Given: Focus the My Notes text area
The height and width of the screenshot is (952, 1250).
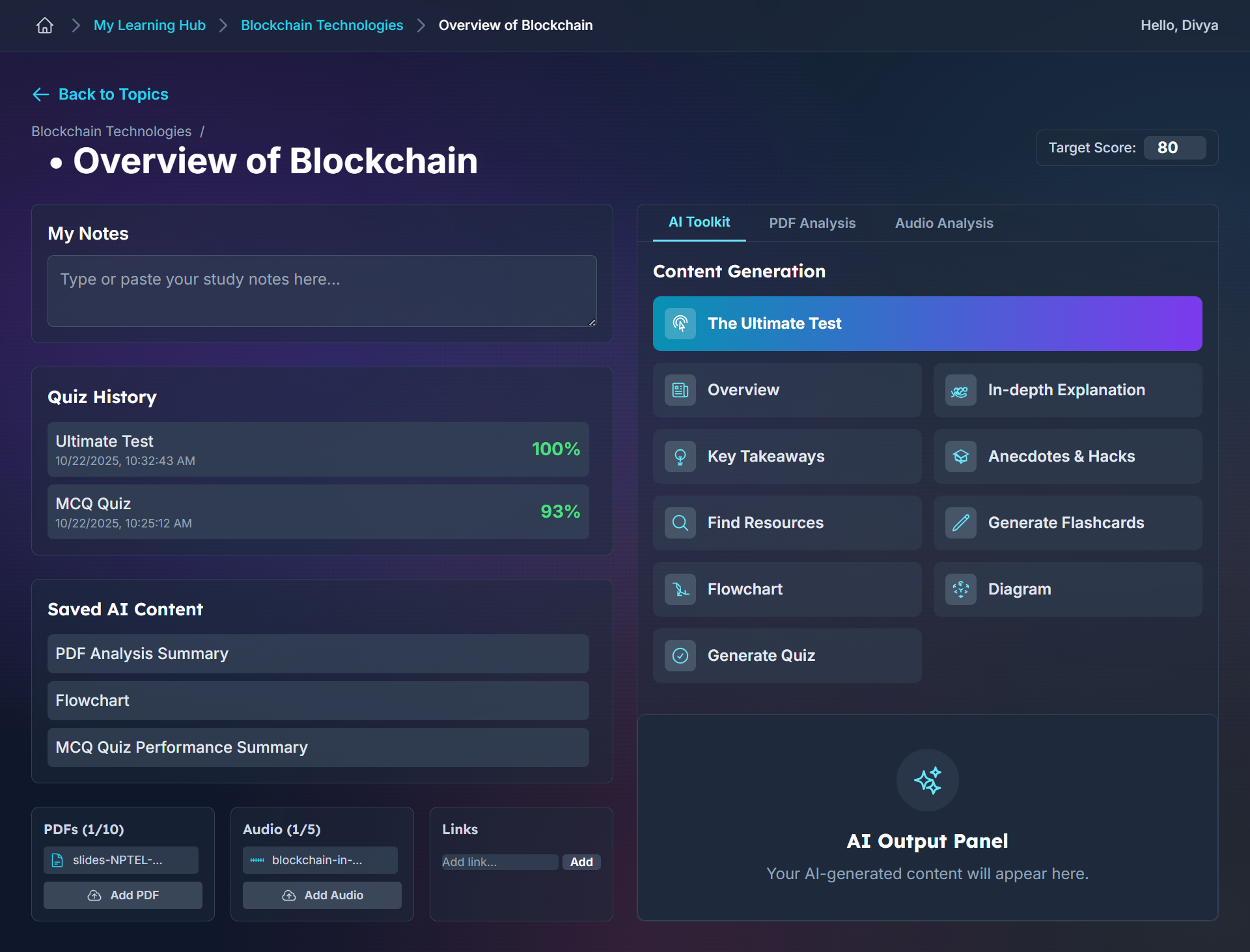Looking at the screenshot, I should tap(322, 291).
